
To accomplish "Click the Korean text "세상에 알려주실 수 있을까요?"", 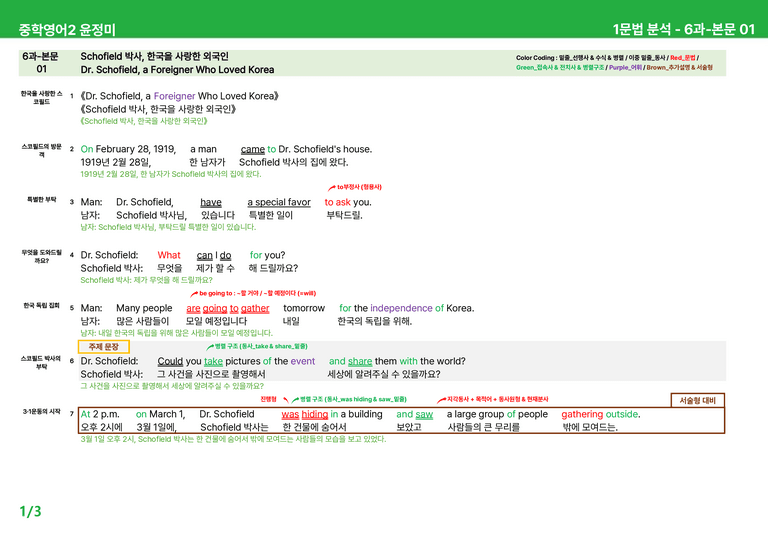I will (x=384, y=374).
